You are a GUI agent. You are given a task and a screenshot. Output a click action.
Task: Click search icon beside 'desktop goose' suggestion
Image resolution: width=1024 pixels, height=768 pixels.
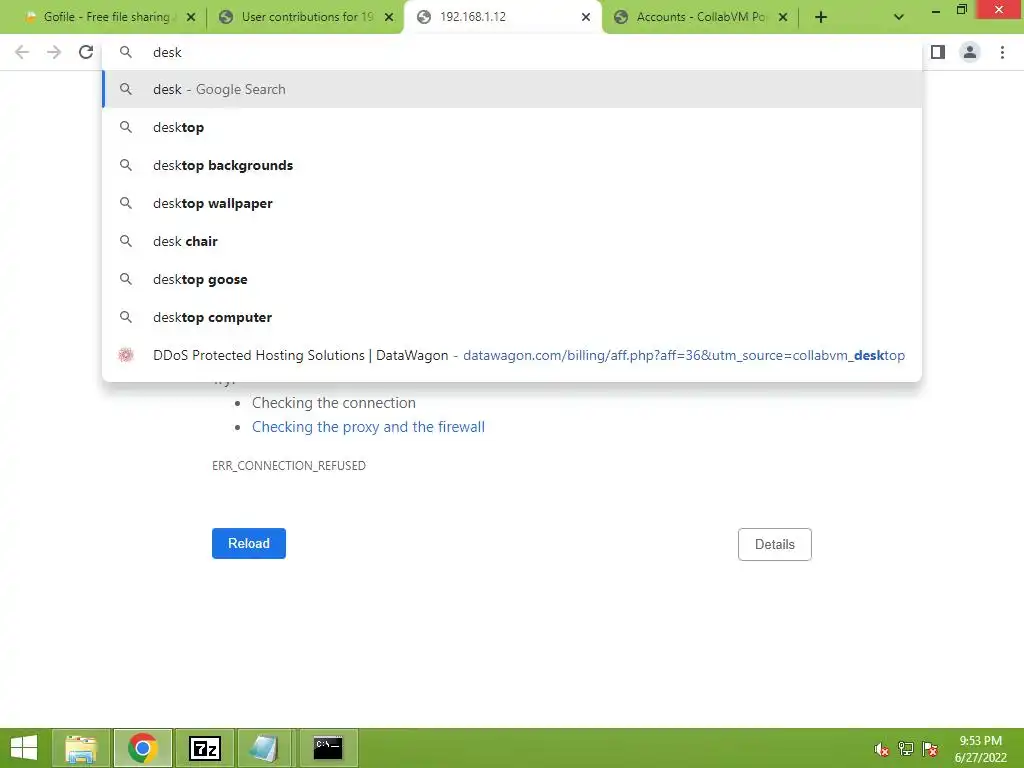click(x=126, y=279)
